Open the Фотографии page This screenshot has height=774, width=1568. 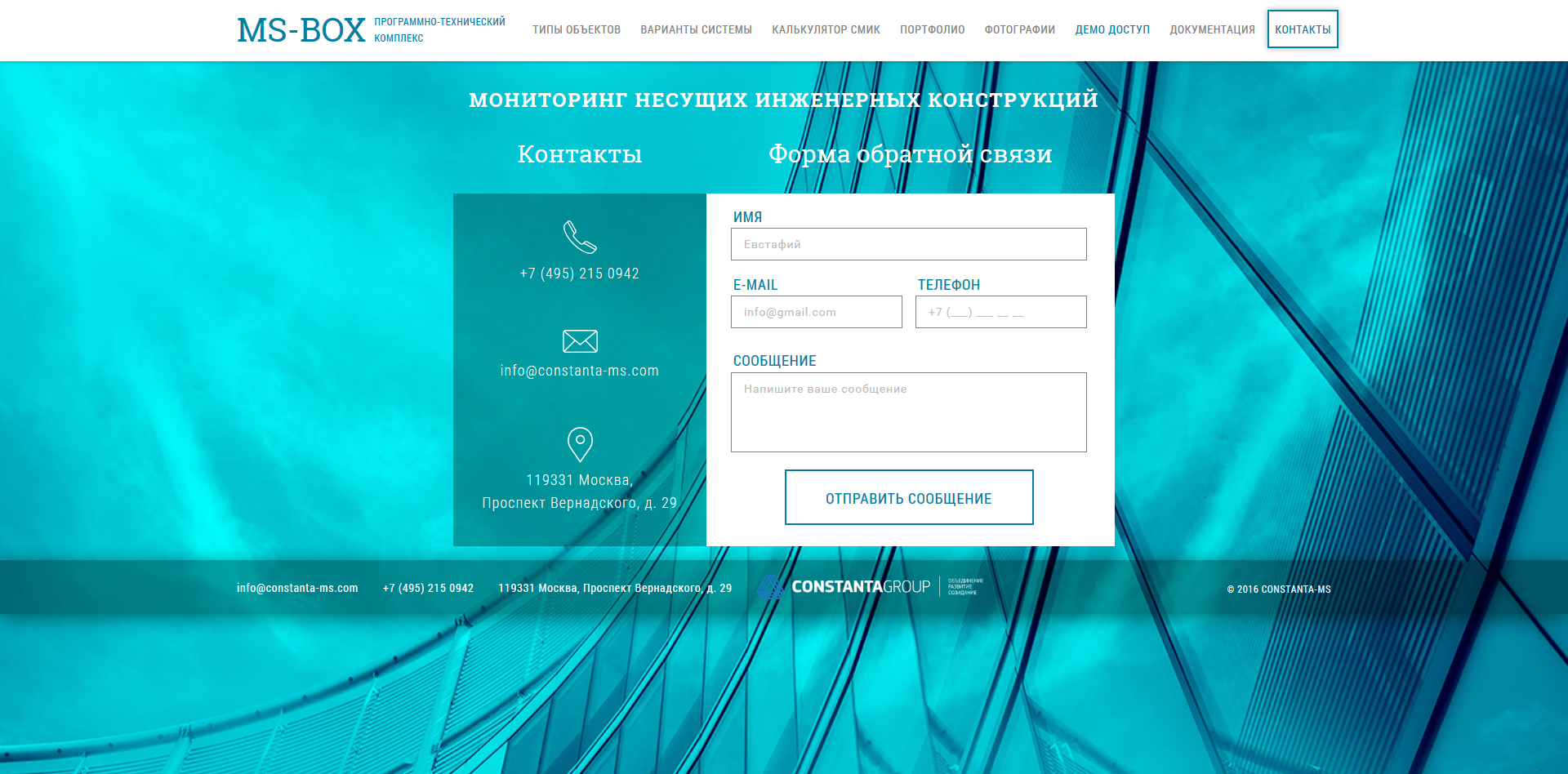1019,30
